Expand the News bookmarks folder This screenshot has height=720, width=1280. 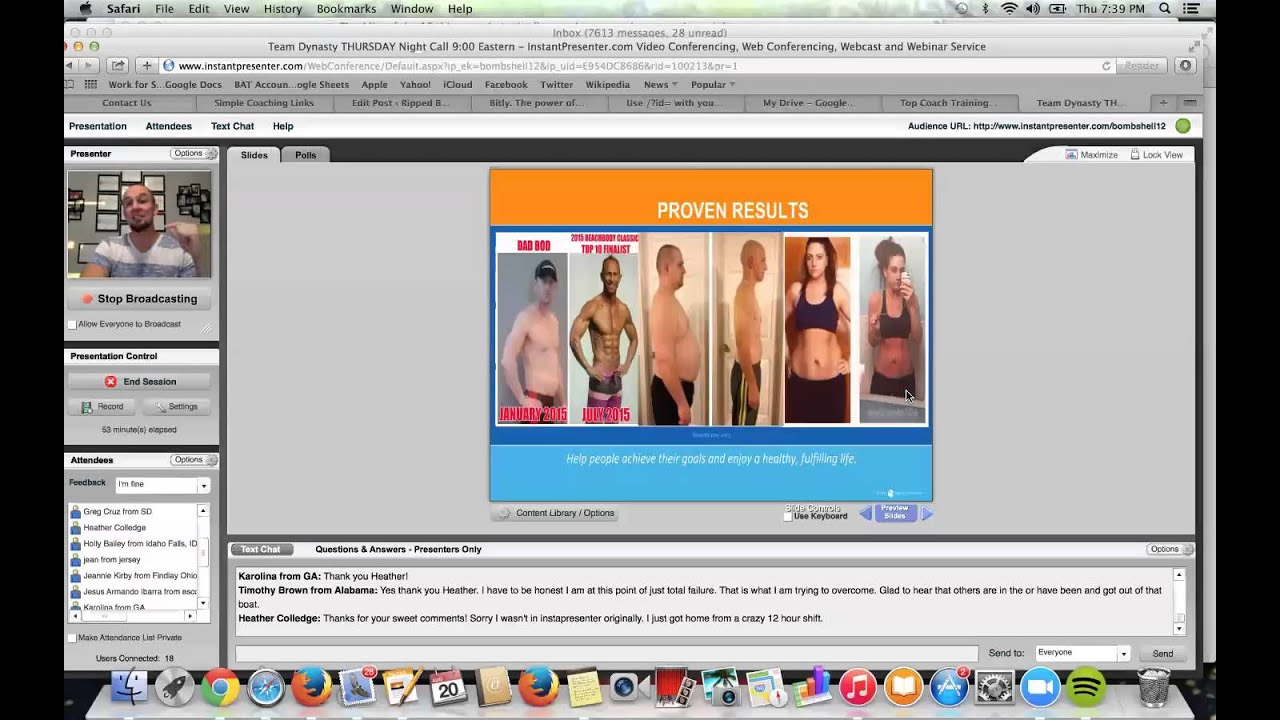pyautogui.click(x=660, y=85)
